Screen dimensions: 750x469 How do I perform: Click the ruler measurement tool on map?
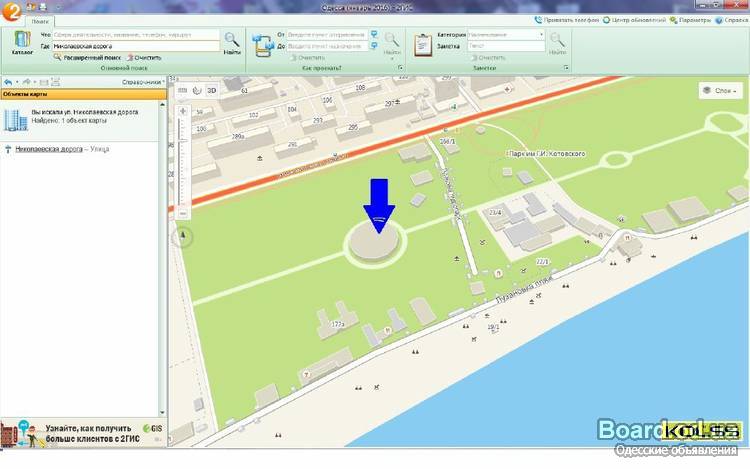click(182, 90)
